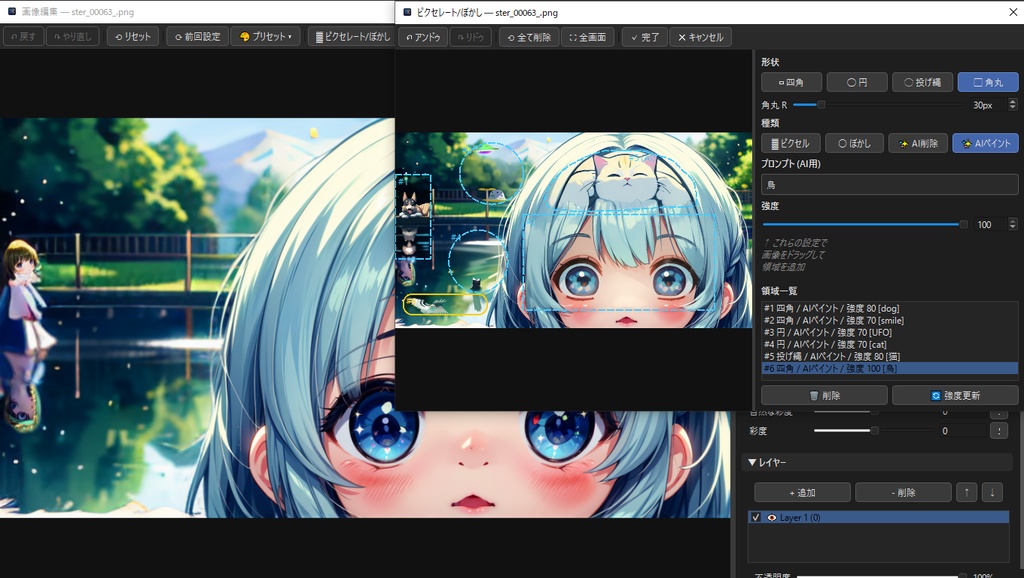
Task: Increase the corner radius with up stepper arrow
Action: point(1012,102)
